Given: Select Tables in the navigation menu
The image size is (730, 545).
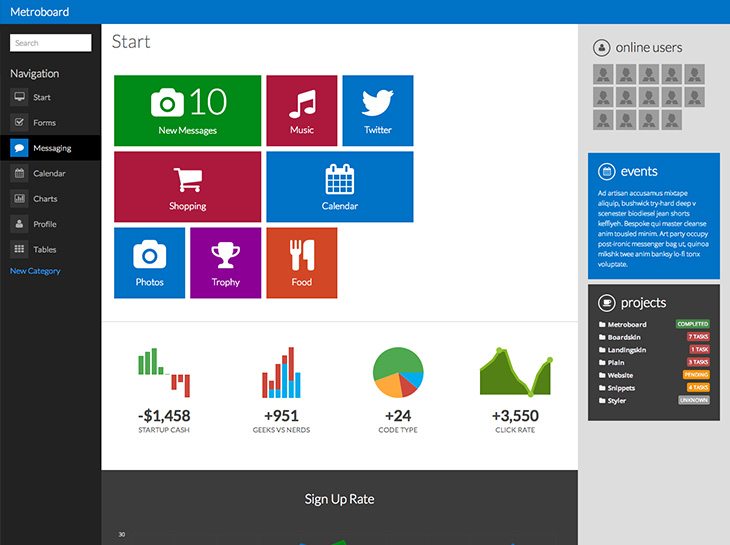Looking at the screenshot, I should (50, 249).
